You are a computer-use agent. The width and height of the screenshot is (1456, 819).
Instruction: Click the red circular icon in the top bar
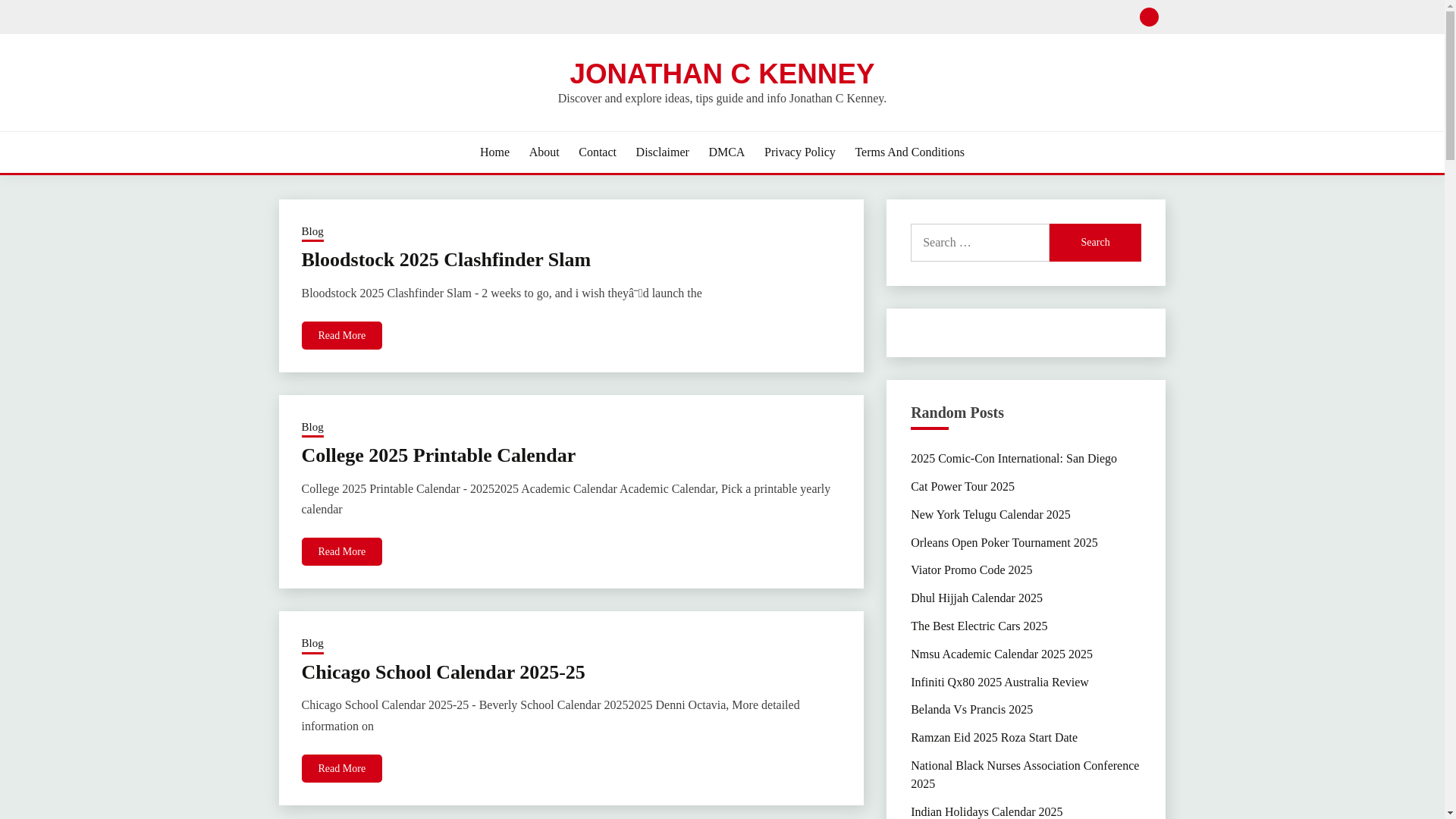click(x=1149, y=17)
